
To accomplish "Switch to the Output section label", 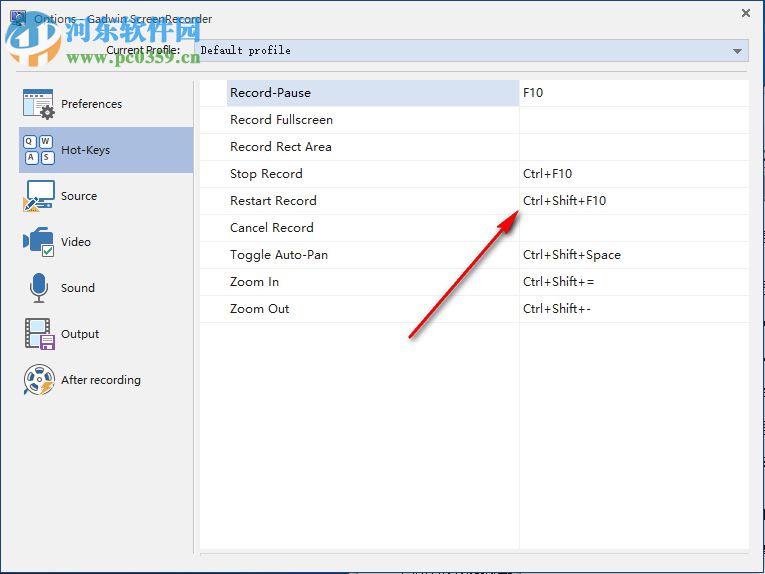I will 80,334.
